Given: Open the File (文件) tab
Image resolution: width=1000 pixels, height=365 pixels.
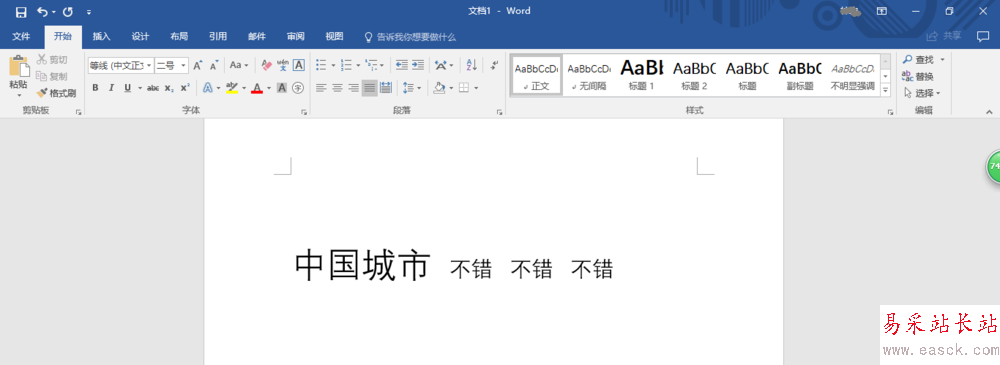Looking at the screenshot, I should coord(21,36).
